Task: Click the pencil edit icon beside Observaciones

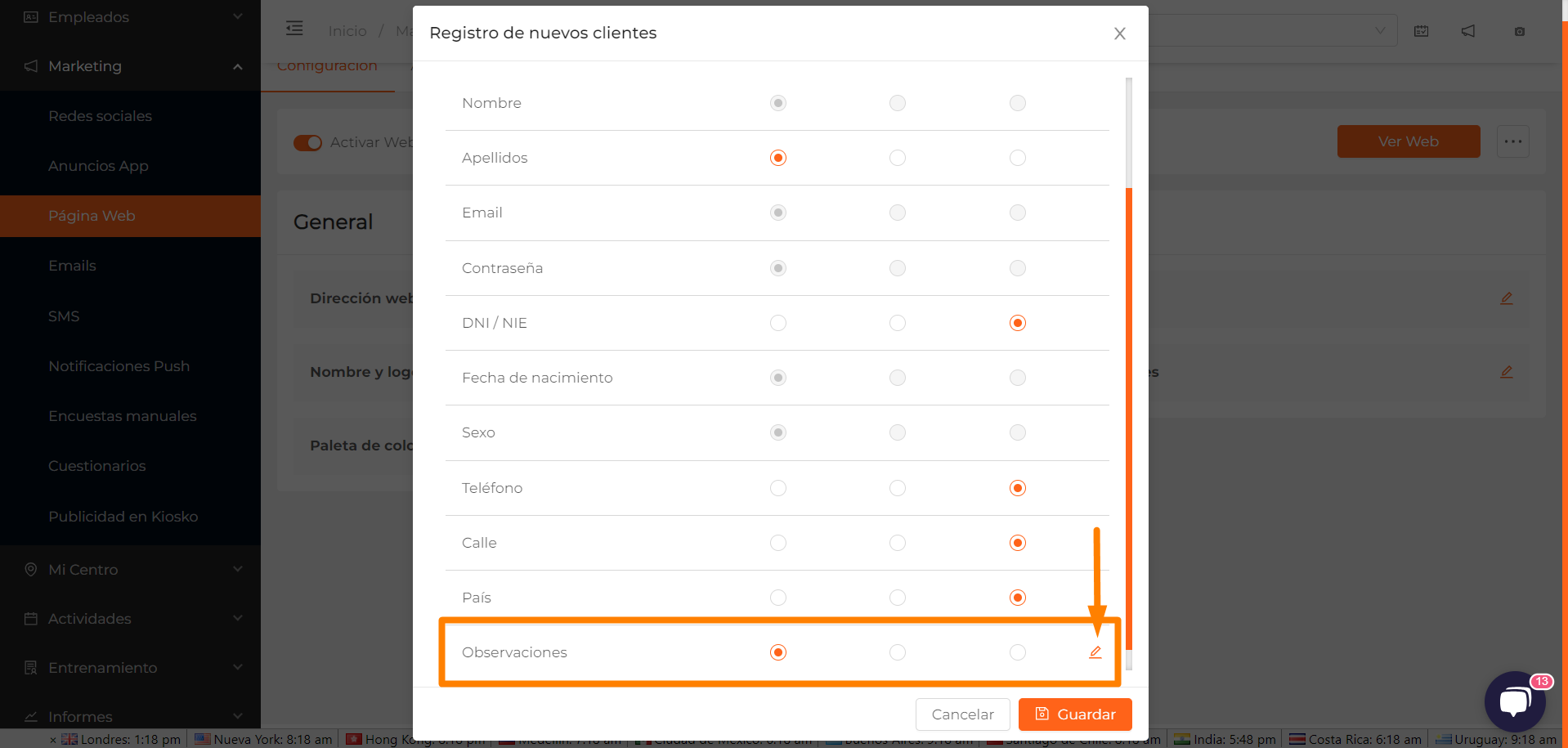Action: tap(1095, 652)
